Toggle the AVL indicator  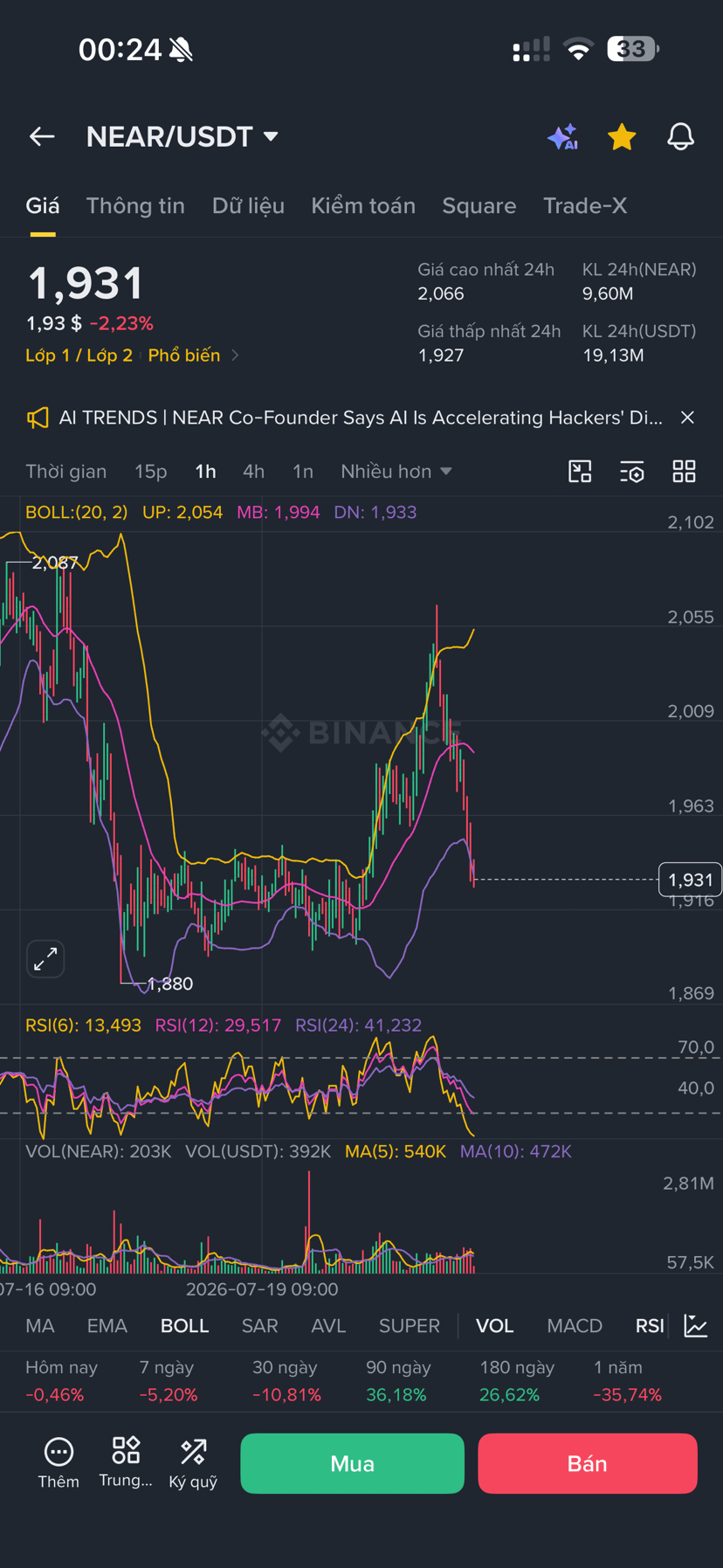[328, 1326]
